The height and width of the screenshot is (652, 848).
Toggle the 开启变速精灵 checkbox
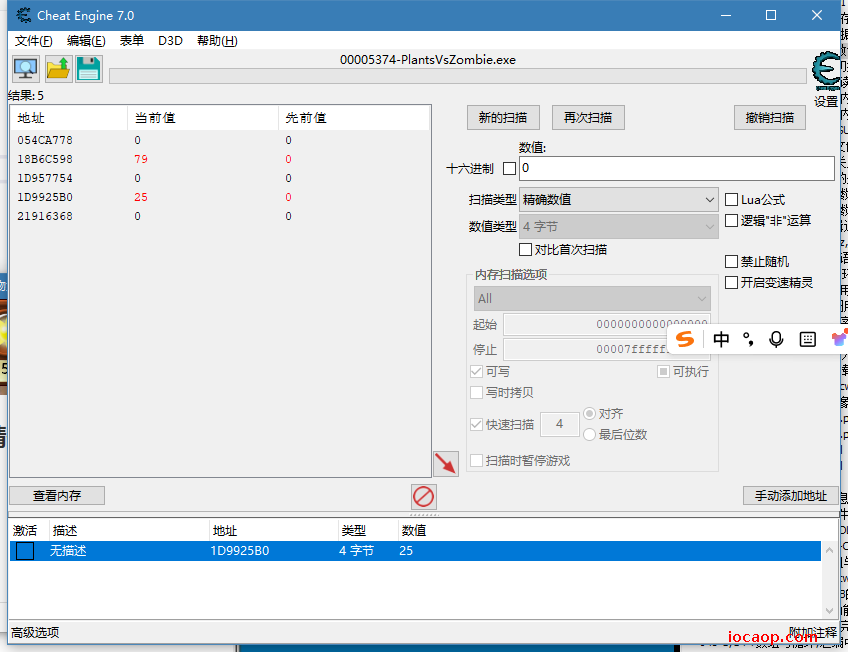click(x=731, y=282)
